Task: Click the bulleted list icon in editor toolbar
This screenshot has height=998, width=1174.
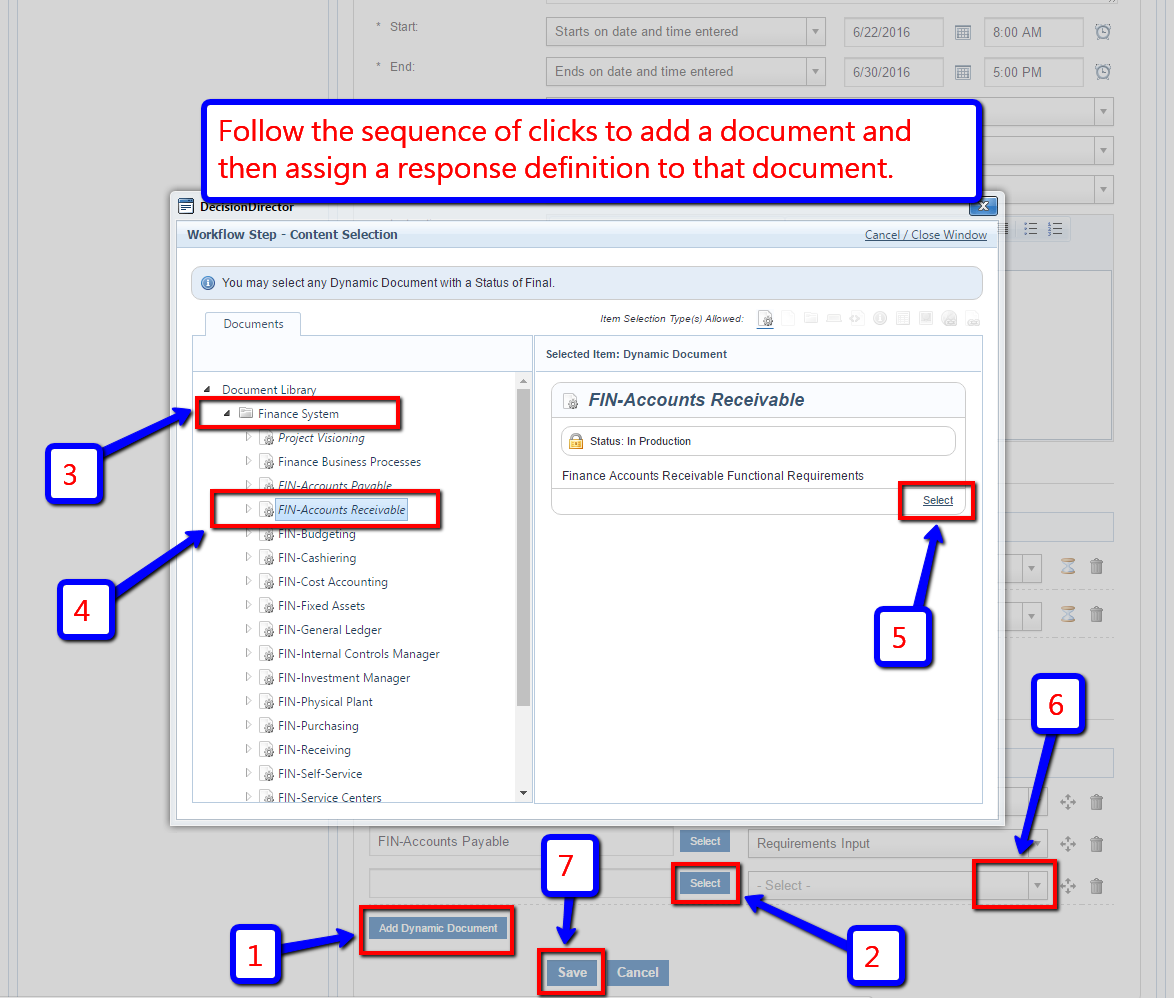Action: click(x=1031, y=229)
